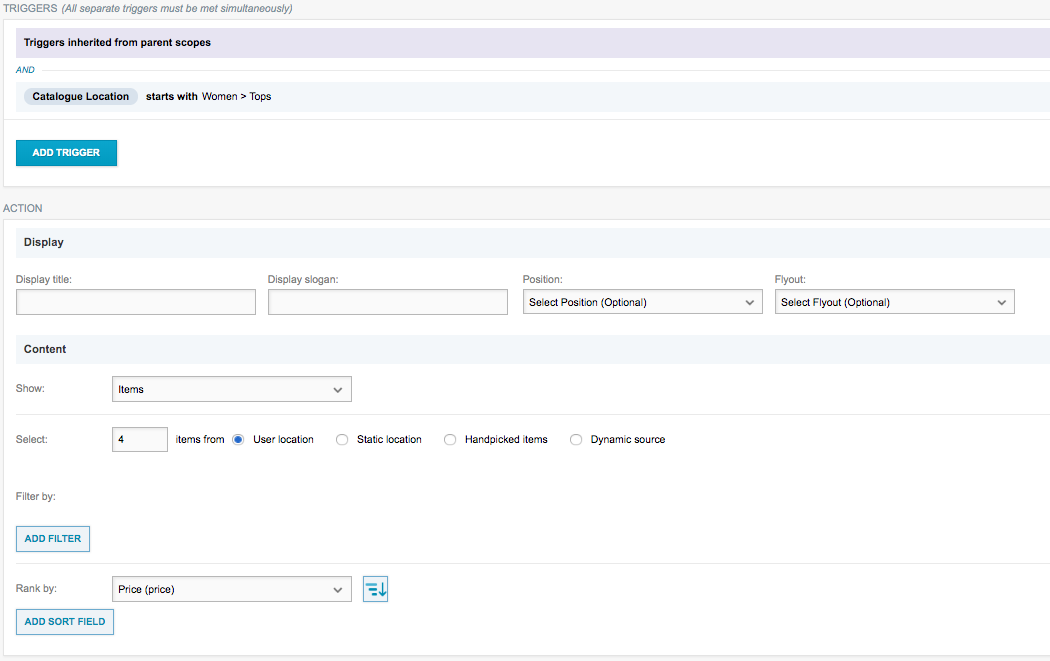Click the Display section header
The image size is (1050, 661).
533,242
